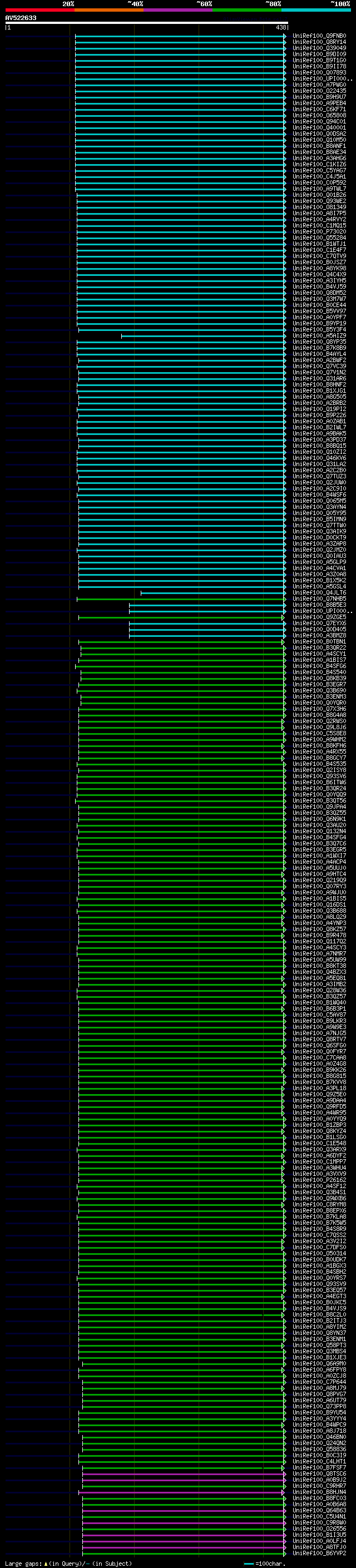Click the Large gaps legend text
This screenshot has width=356, height=1568.
coord(68,1563)
